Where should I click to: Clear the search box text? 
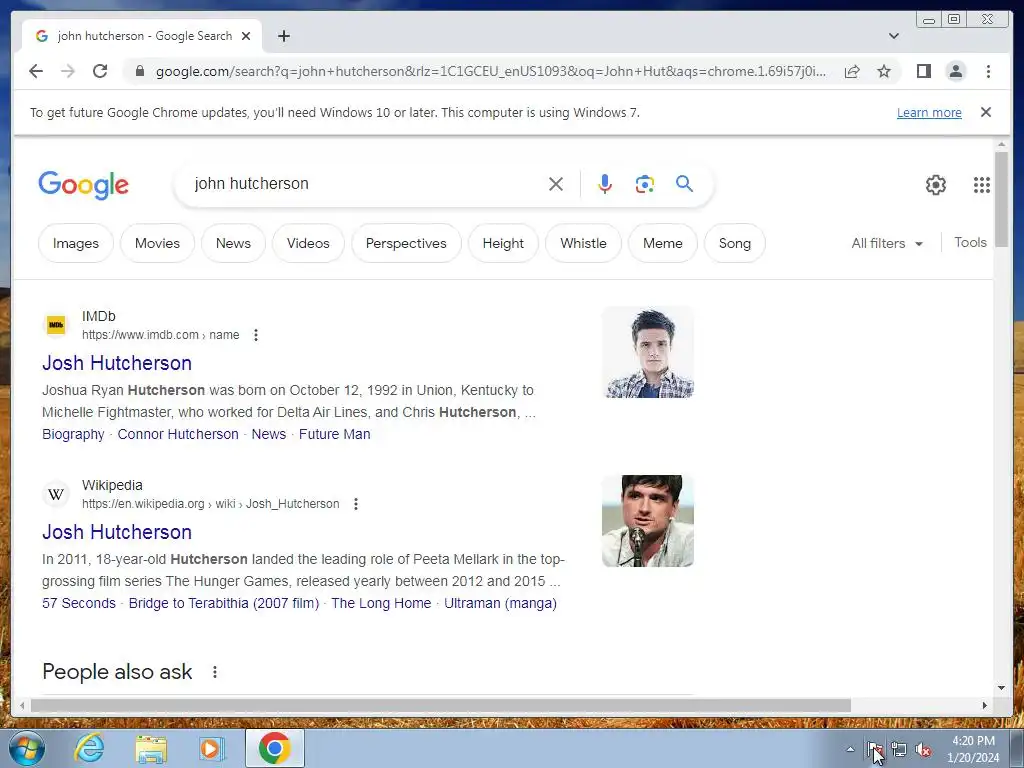pyautogui.click(x=556, y=184)
